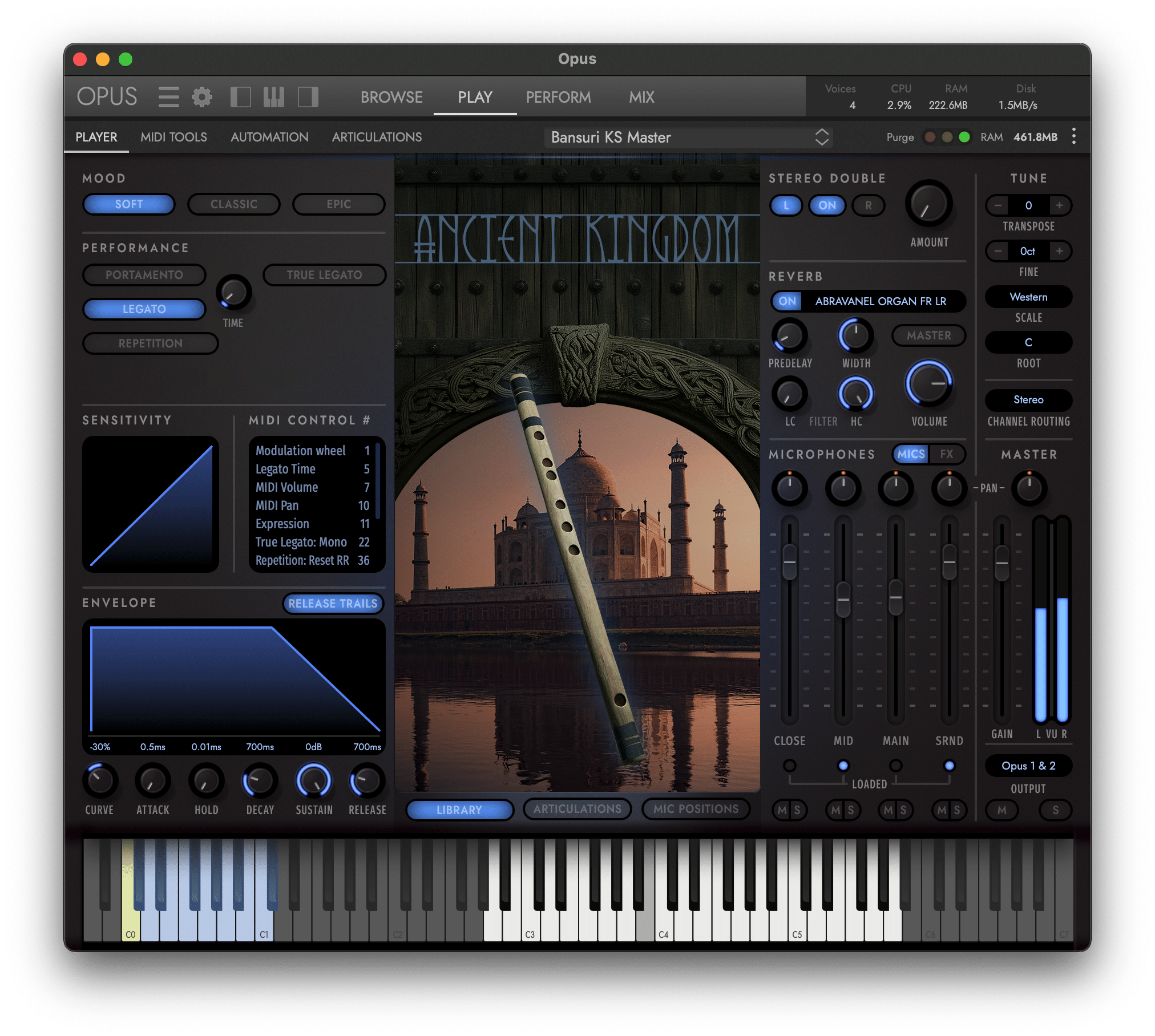Click the yellow Purge status dot

[947, 137]
